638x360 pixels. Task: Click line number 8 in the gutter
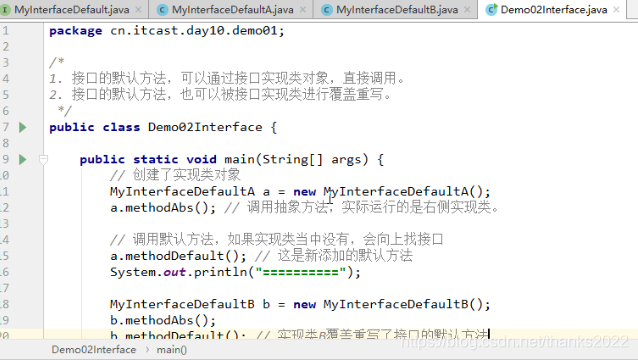point(5,143)
